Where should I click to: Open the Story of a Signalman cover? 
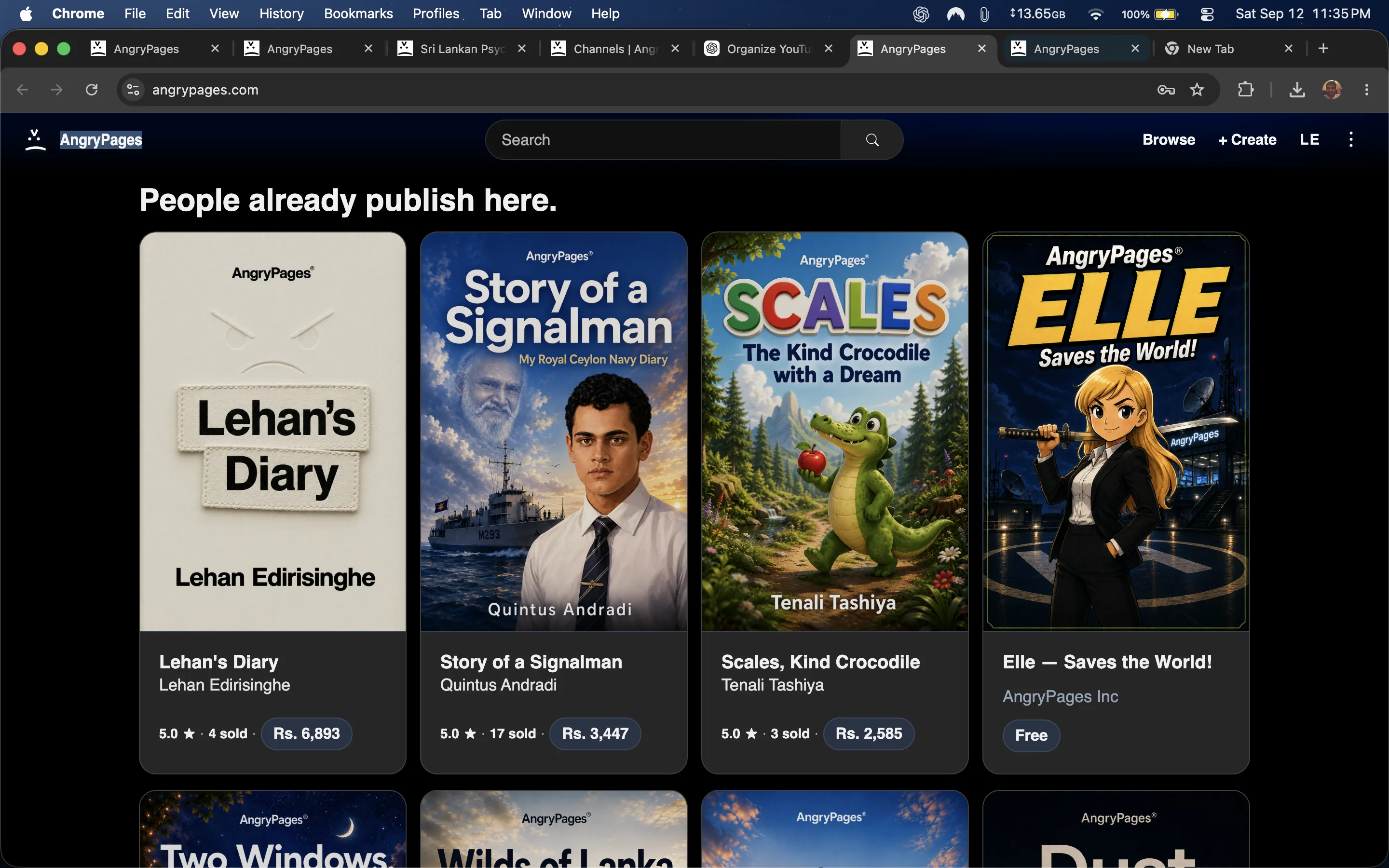554,432
